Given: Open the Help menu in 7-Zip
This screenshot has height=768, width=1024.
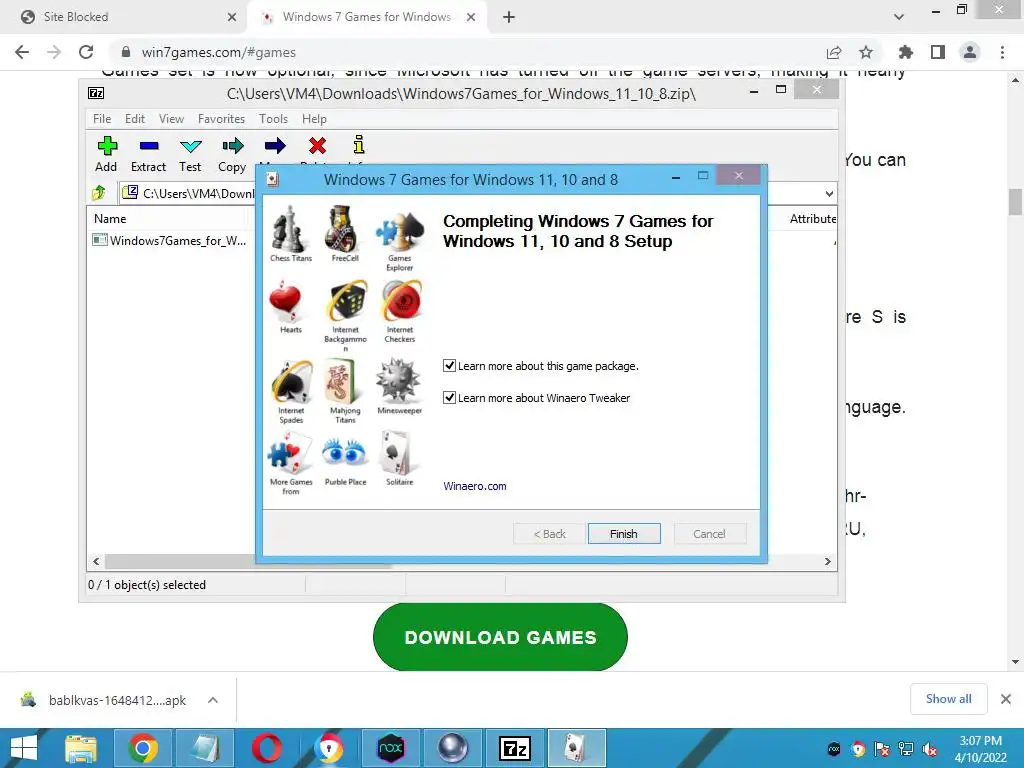Looking at the screenshot, I should tap(314, 119).
